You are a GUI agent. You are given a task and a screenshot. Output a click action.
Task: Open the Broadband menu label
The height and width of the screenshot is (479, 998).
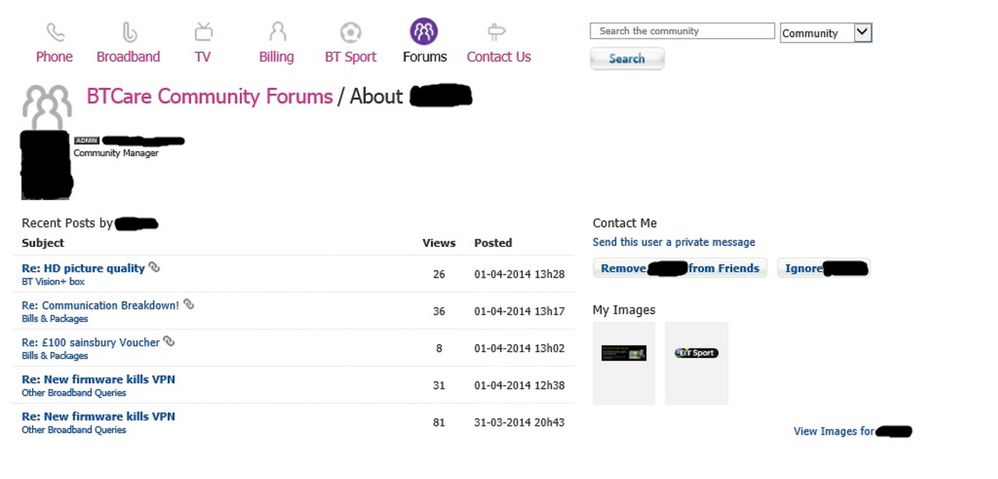coord(128,57)
